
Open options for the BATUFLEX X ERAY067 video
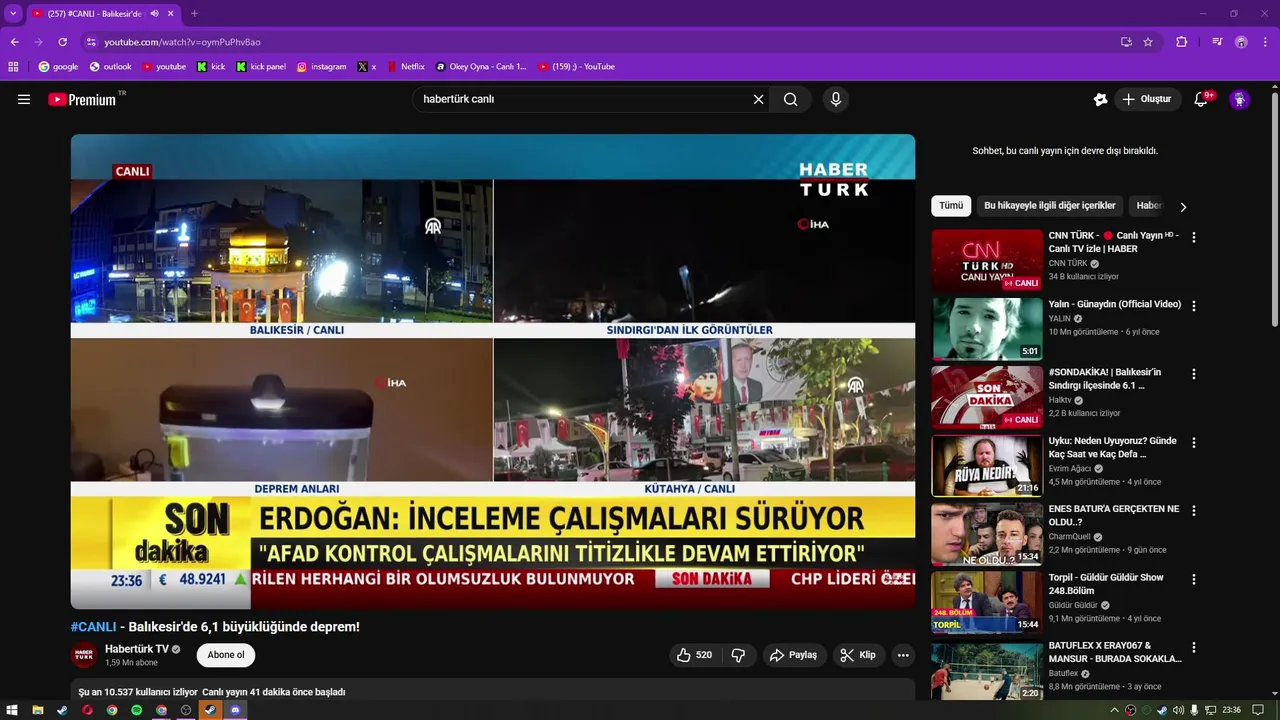(1193, 647)
